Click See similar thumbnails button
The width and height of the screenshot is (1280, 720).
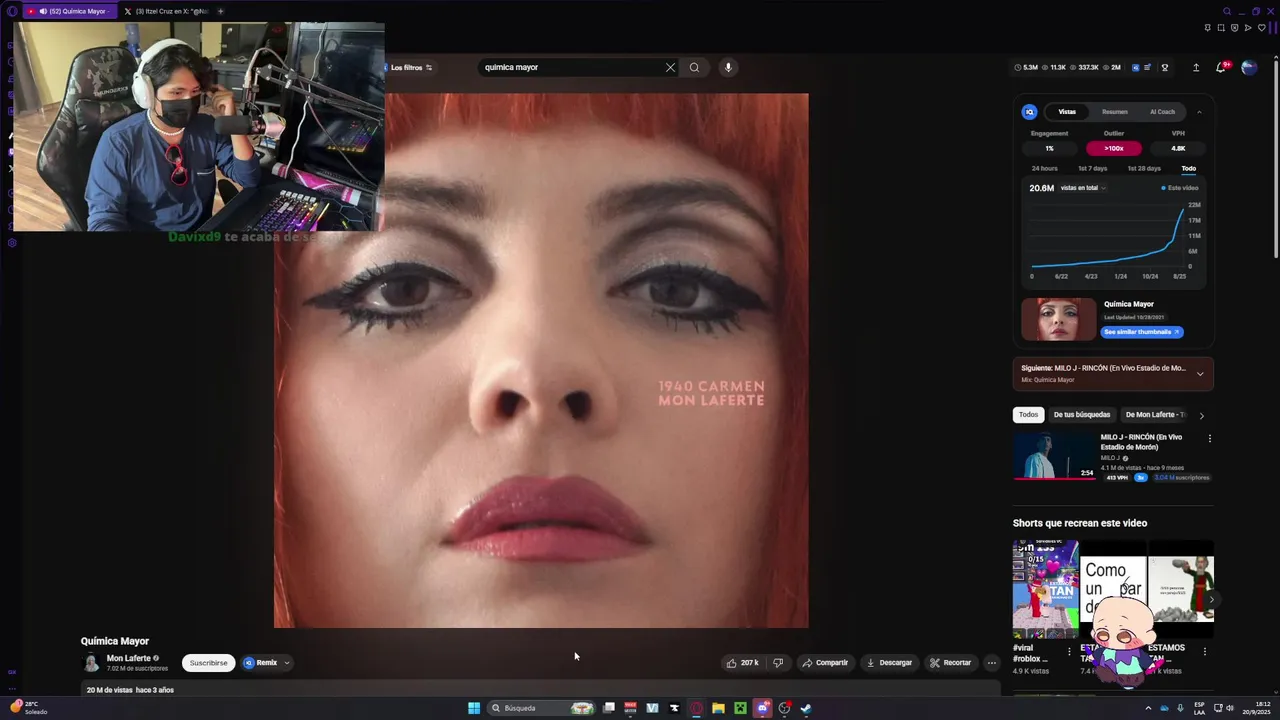pyautogui.click(x=1142, y=332)
